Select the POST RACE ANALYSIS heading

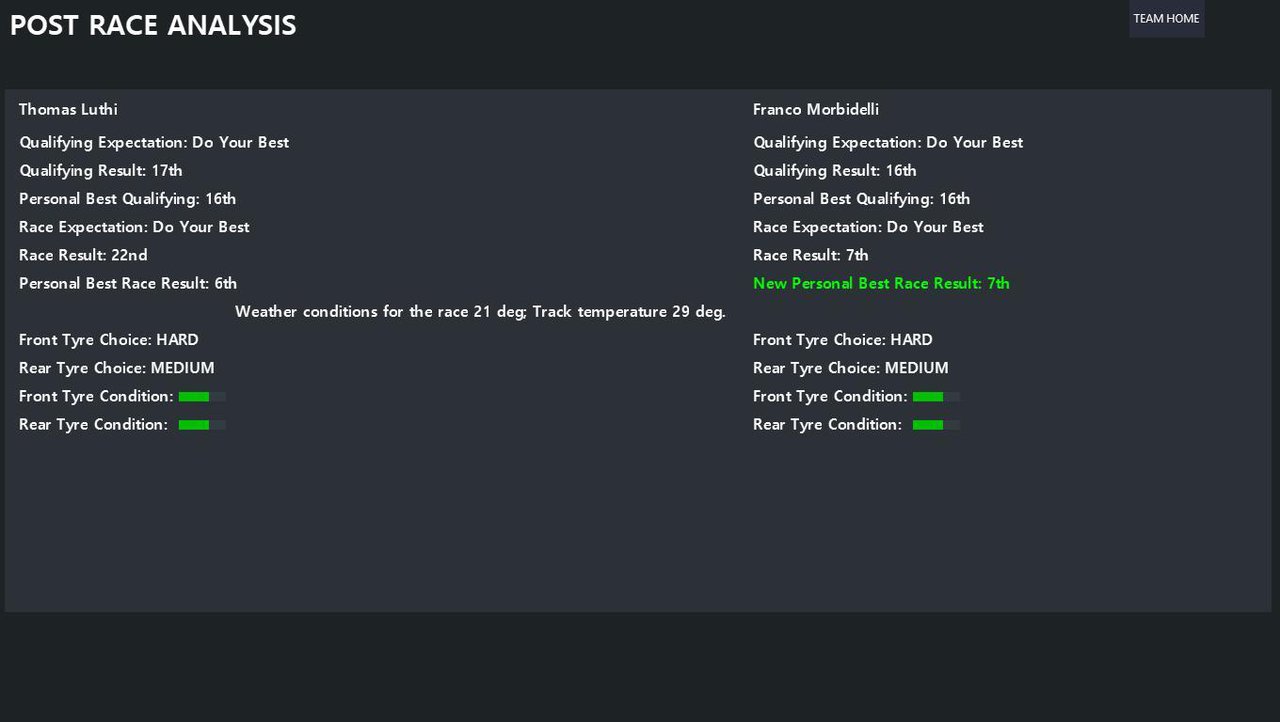coord(153,25)
